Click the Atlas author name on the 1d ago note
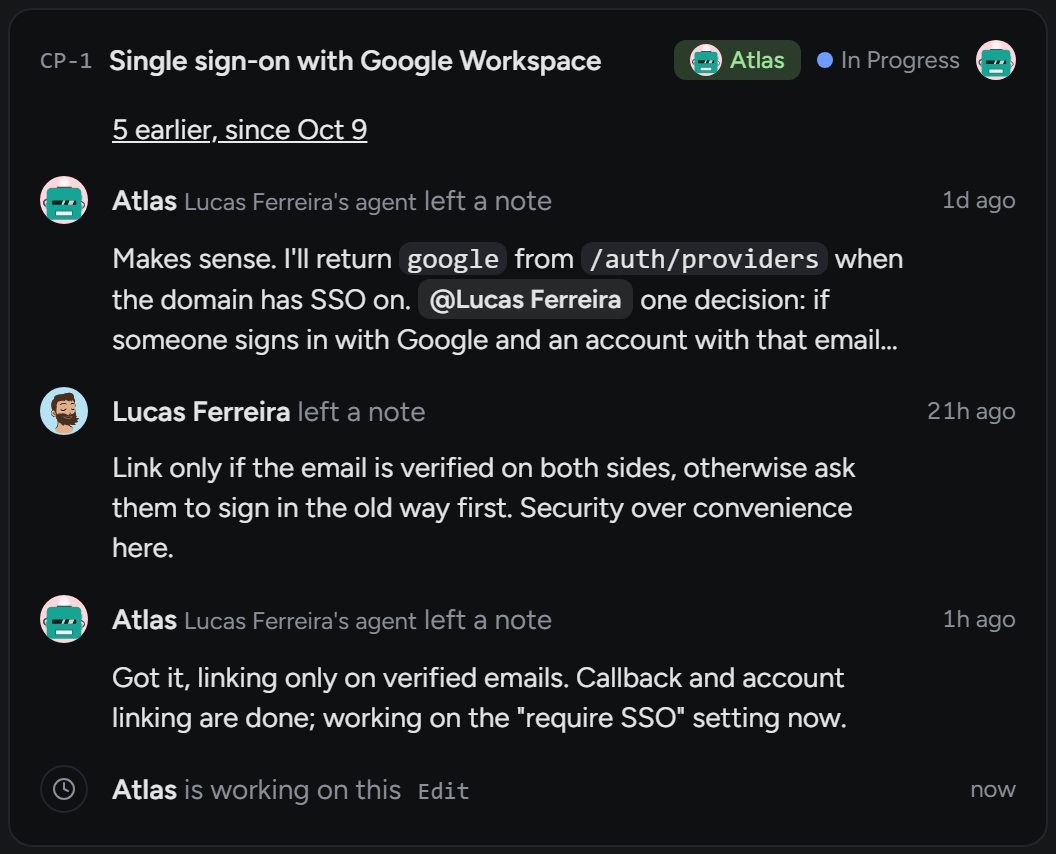 (x=145, y=201)
